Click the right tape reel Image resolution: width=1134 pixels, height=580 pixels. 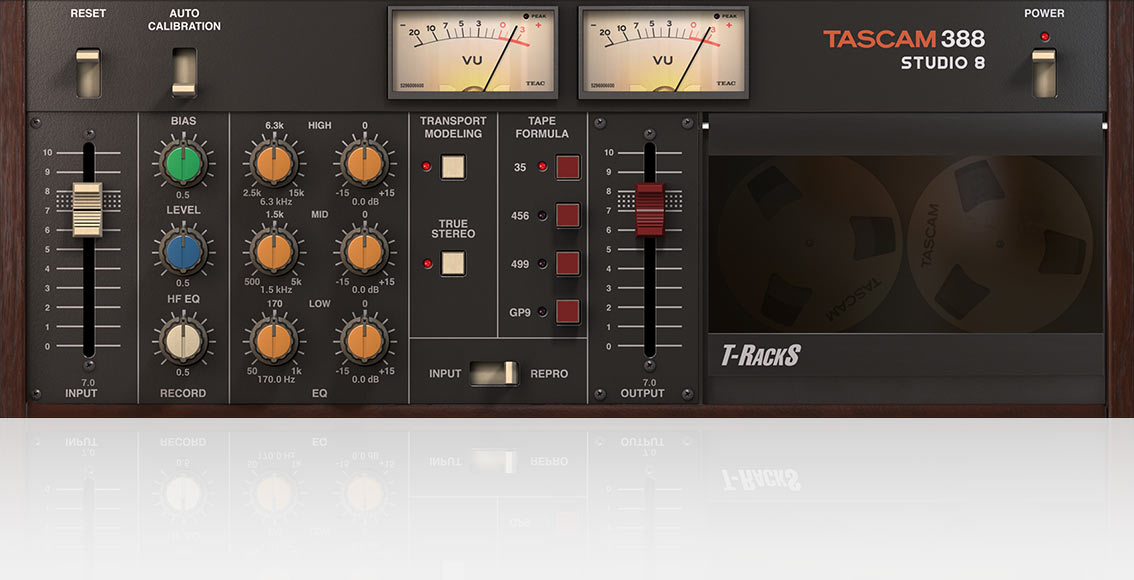click(999, 244)
